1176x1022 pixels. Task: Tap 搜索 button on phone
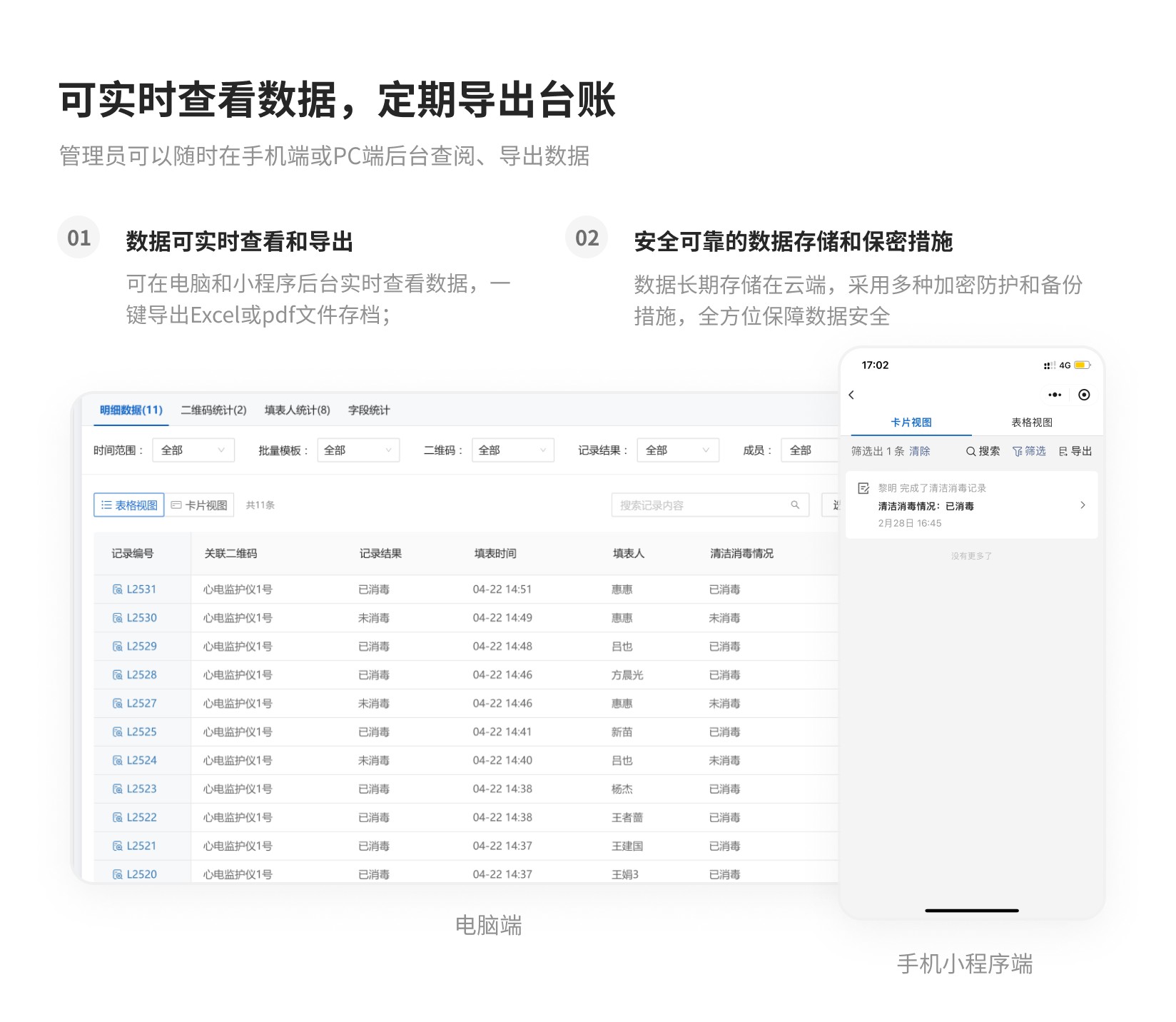tap(983, 451)
